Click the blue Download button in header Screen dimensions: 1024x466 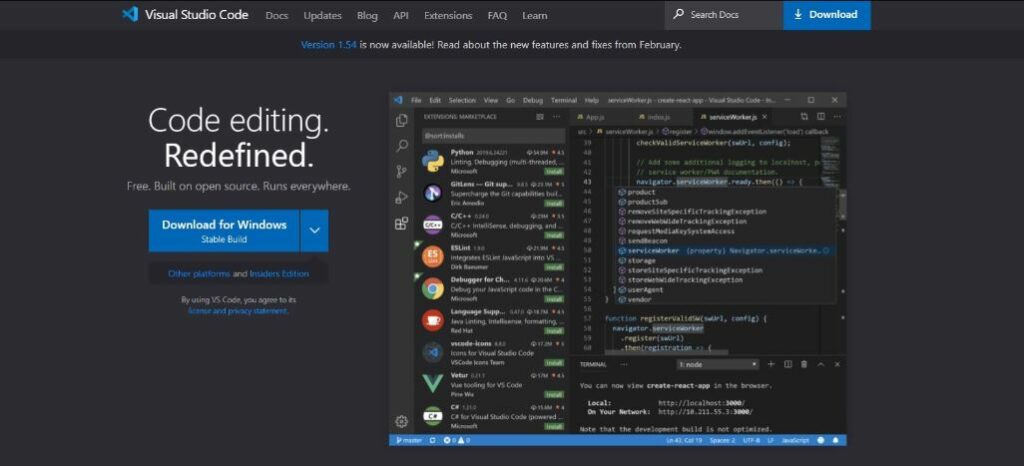pyautogui.click(x=827, y=14)
